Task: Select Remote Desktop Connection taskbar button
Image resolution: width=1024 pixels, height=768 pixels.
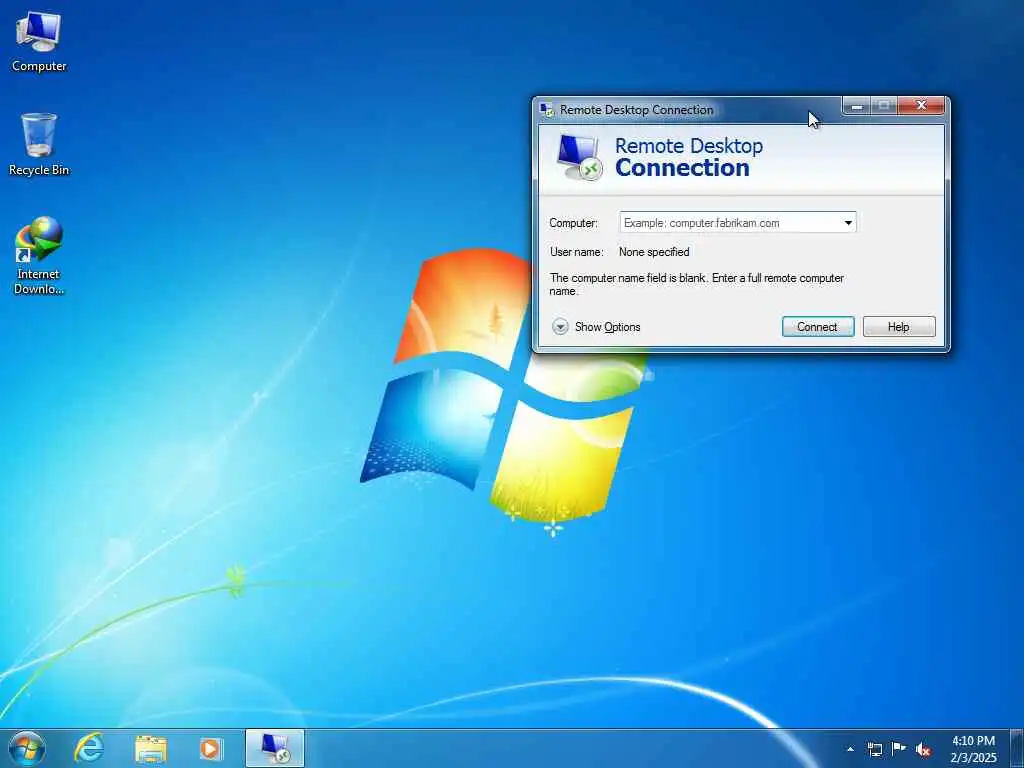Action: pos(275,748)
